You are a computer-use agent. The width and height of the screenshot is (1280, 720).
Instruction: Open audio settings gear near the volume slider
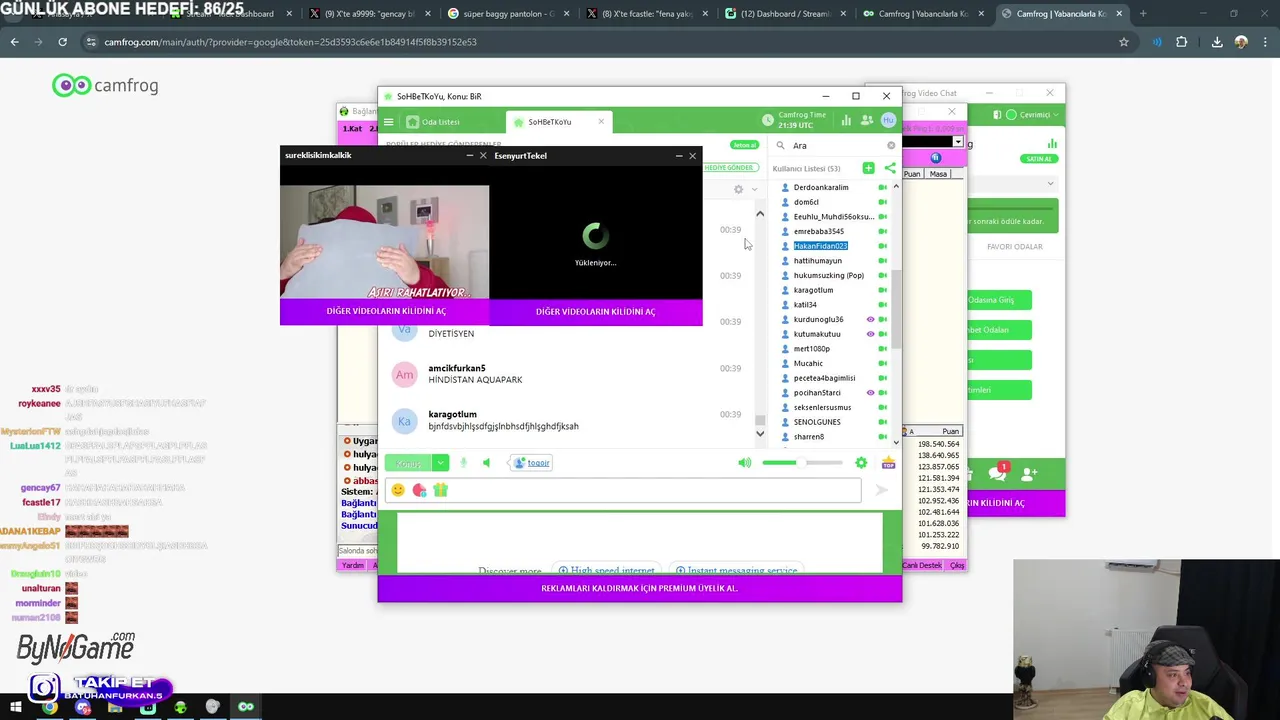861,463
